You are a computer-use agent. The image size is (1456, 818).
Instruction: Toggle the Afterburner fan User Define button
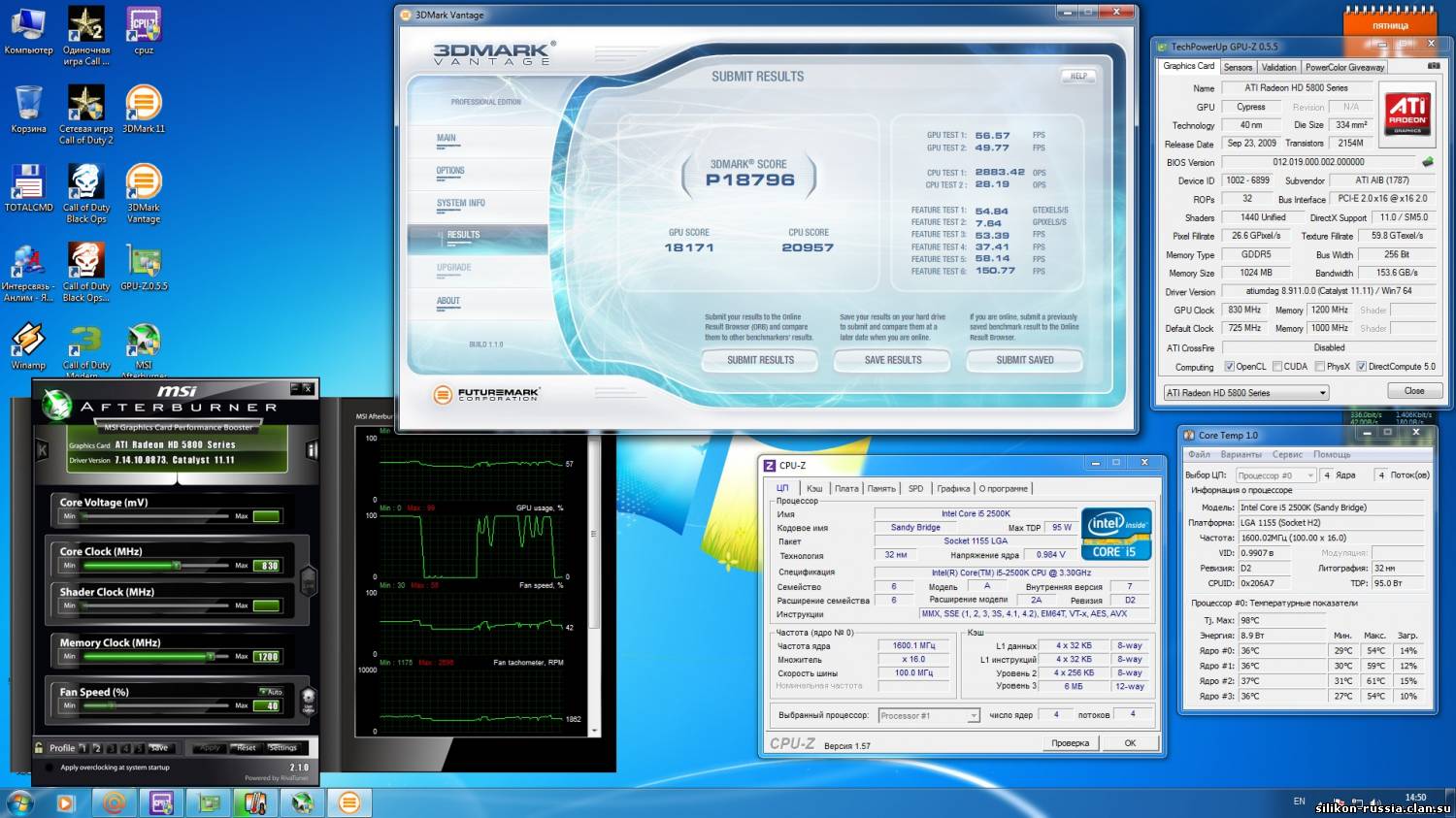[x=309, y=701]
